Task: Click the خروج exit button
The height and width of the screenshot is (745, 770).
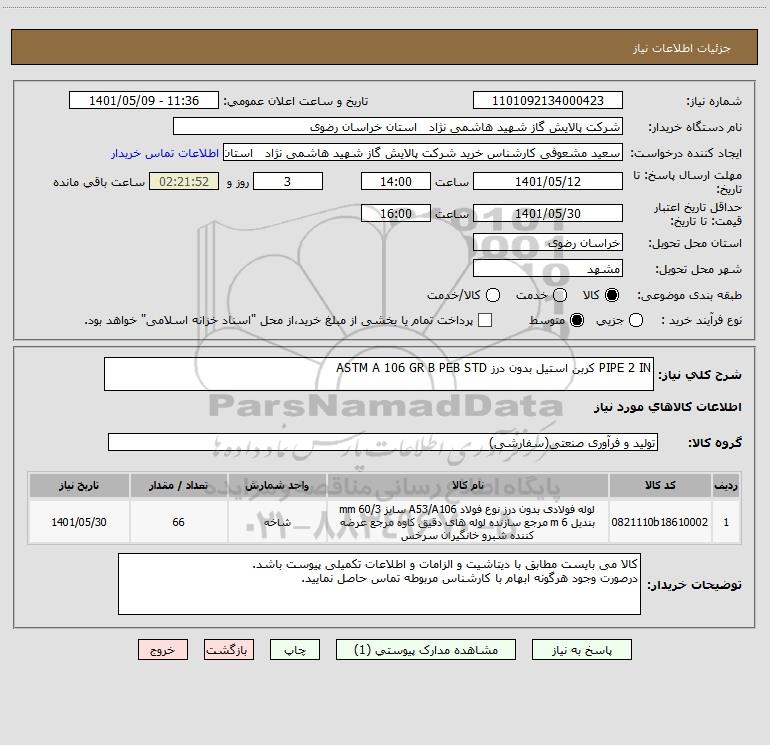Action: coord(163,650)
